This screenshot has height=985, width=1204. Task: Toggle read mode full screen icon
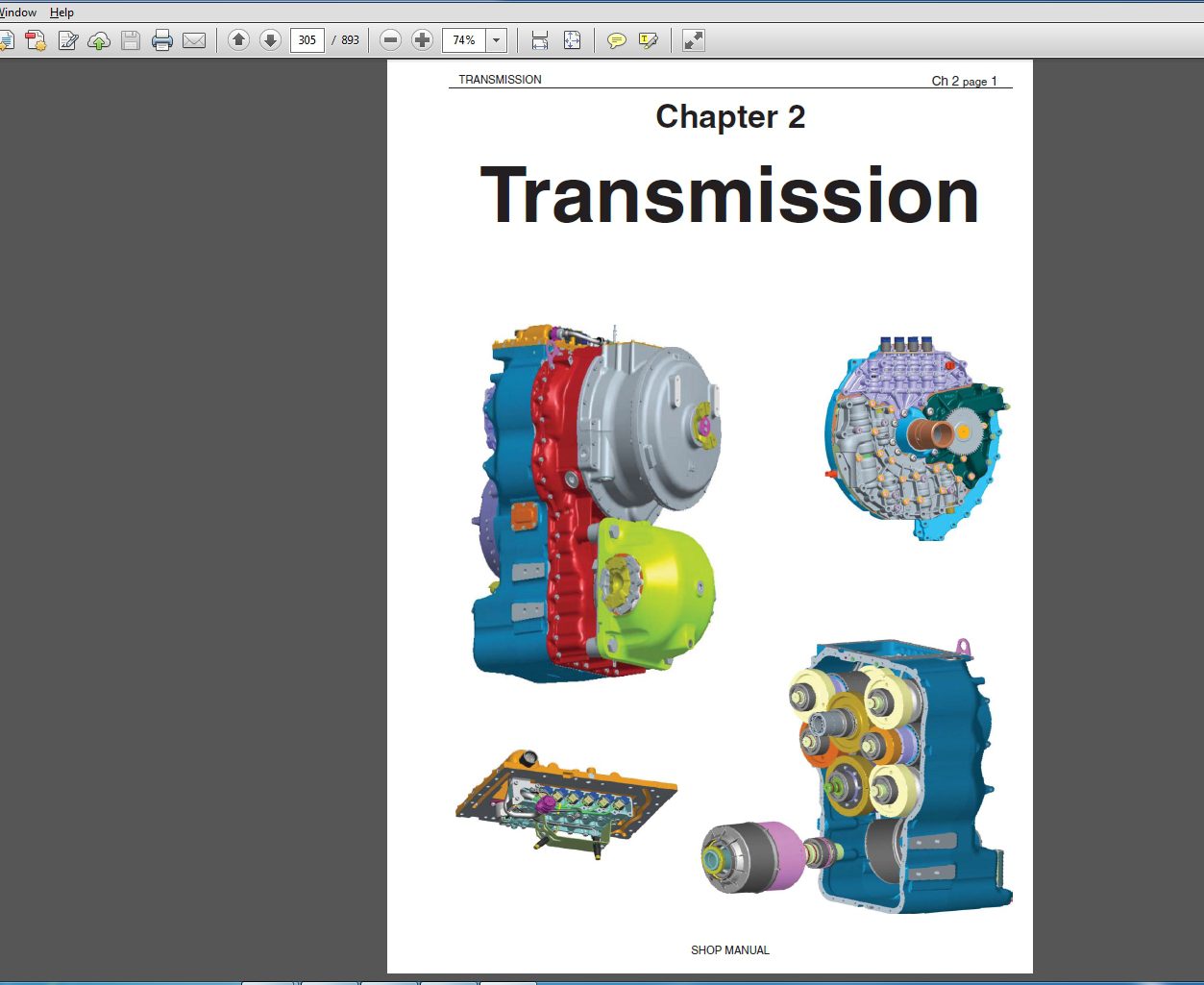tap(694, 40)
